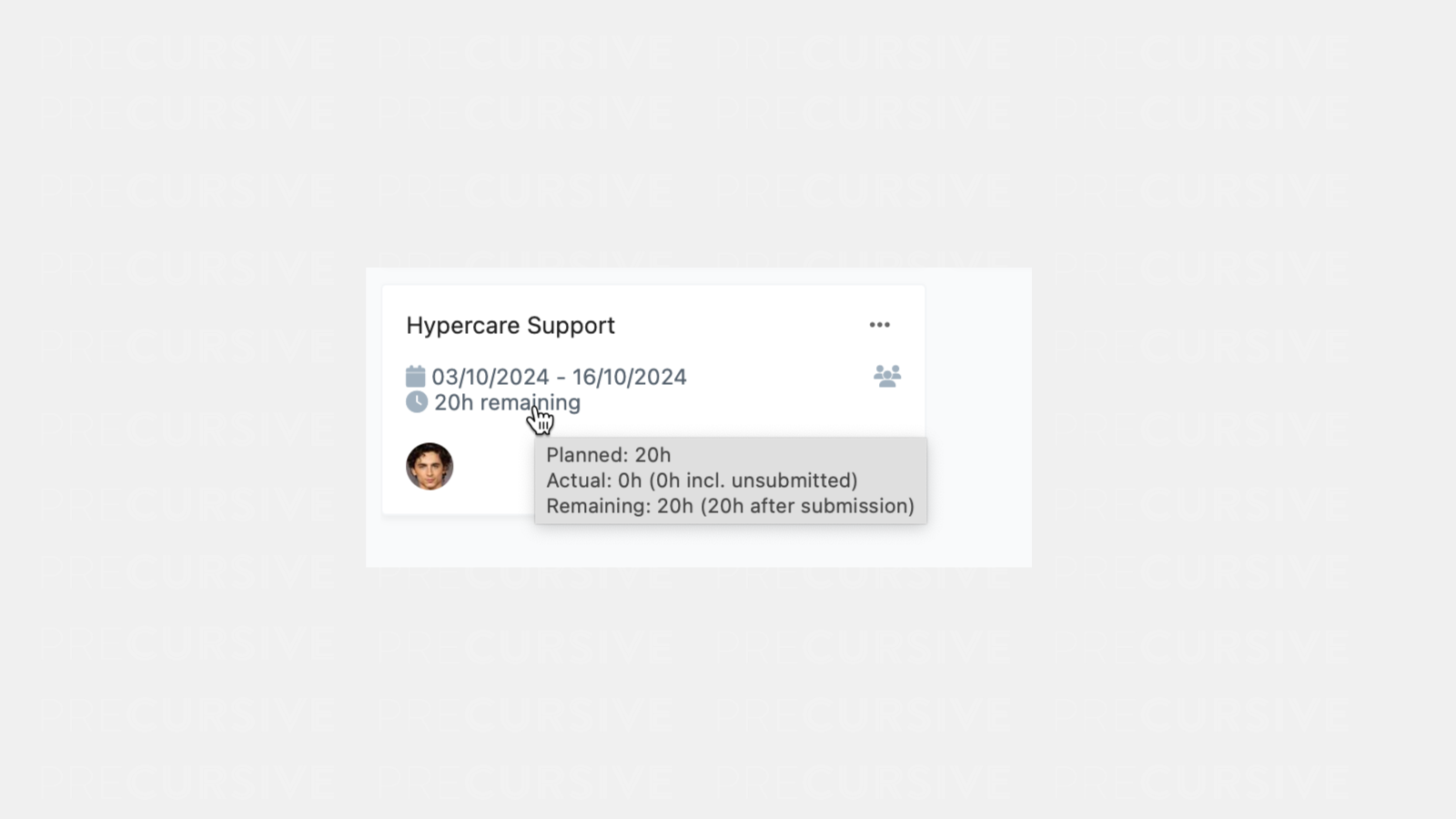
Task: Open the Hypercare Support task title
Action: [x=511, y=326]
